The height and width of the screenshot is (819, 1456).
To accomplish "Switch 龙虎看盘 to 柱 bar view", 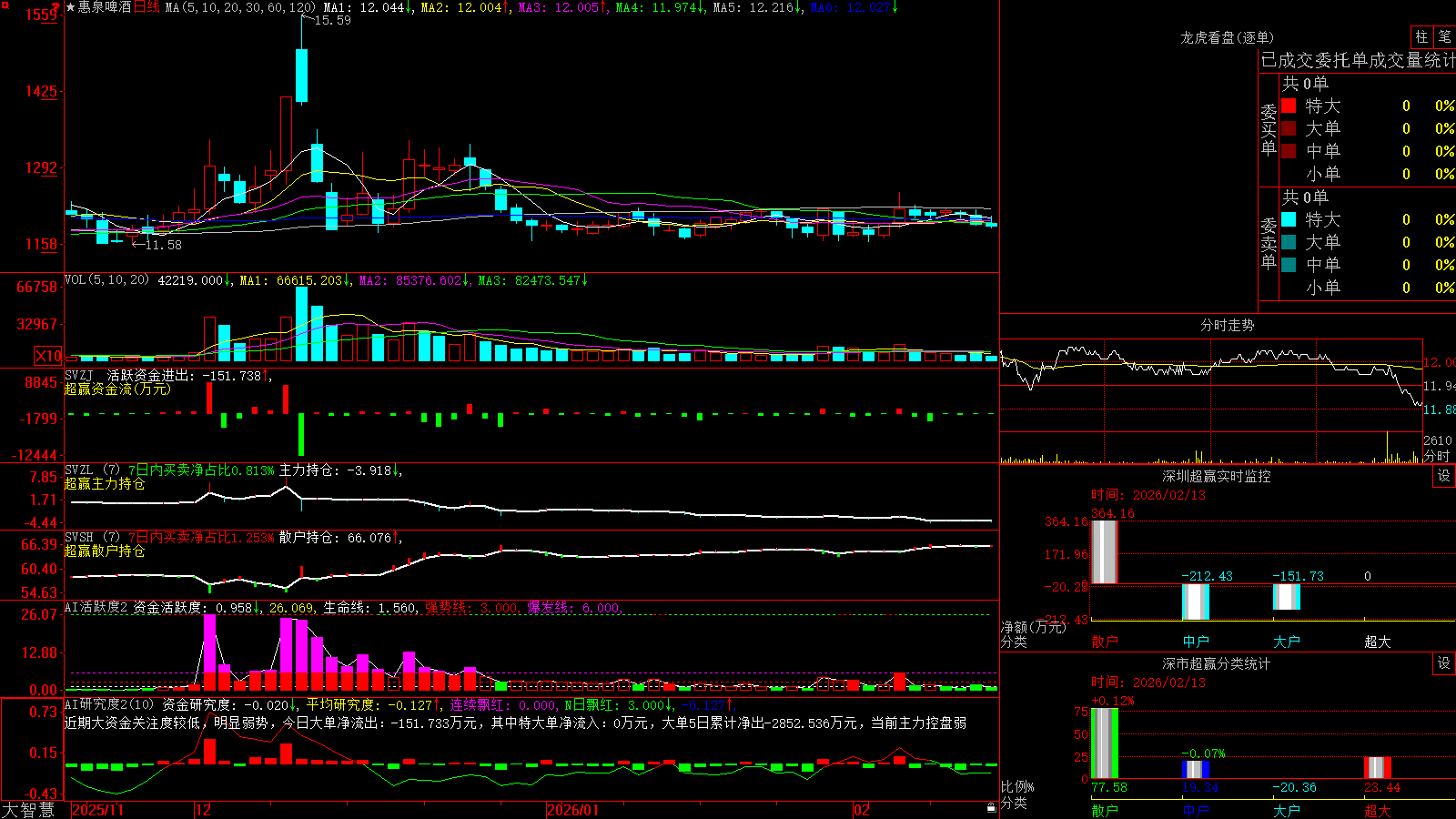I will [x=1421, y=37].
